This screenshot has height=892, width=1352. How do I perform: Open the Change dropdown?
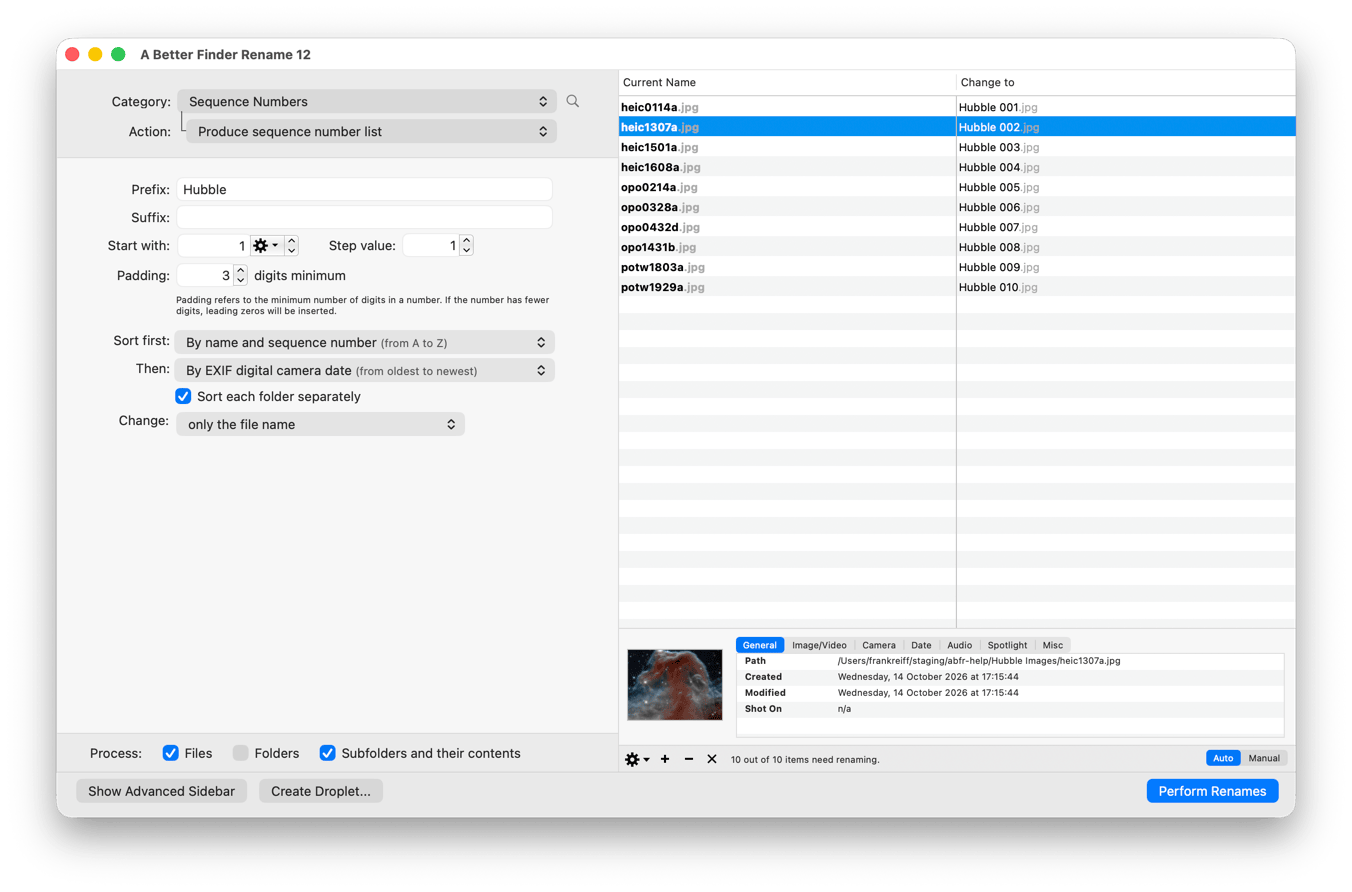[x=320, y=424]
